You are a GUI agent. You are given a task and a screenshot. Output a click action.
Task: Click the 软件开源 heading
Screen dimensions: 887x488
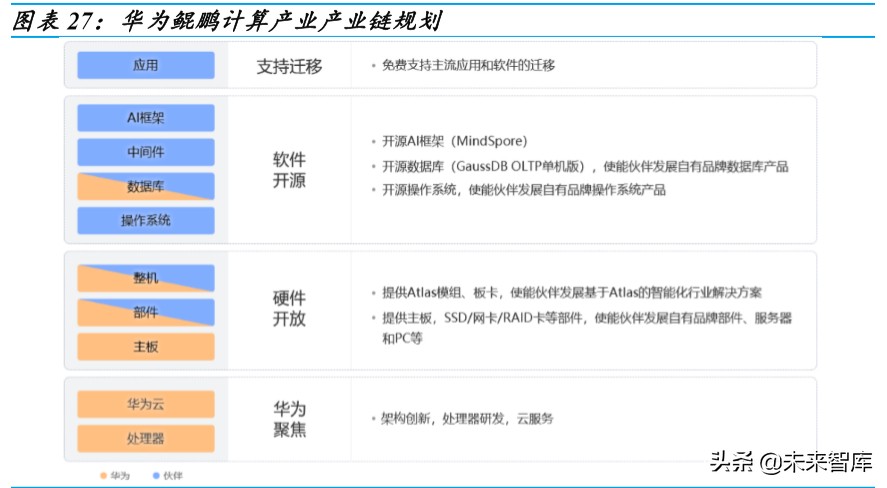[289, 170]
